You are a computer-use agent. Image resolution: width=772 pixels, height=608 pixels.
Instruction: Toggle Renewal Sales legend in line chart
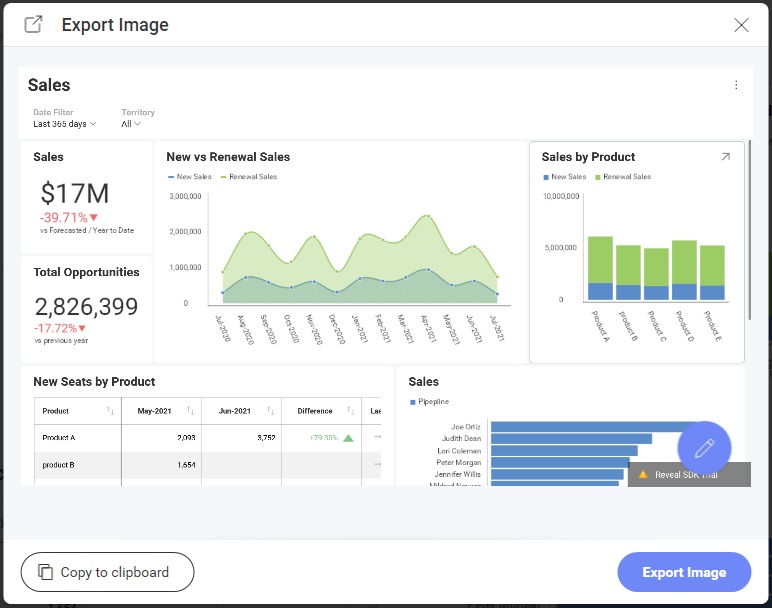248,177
